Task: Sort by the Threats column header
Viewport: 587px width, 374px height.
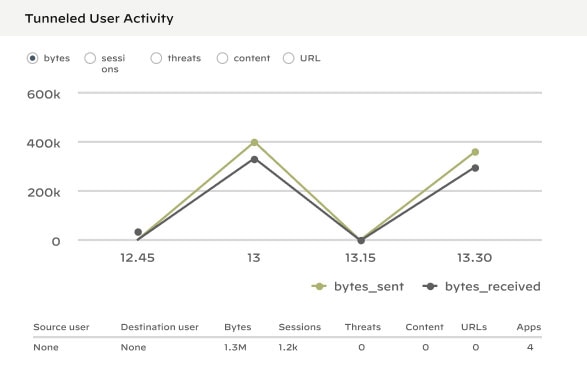Action: click(363, 327)
